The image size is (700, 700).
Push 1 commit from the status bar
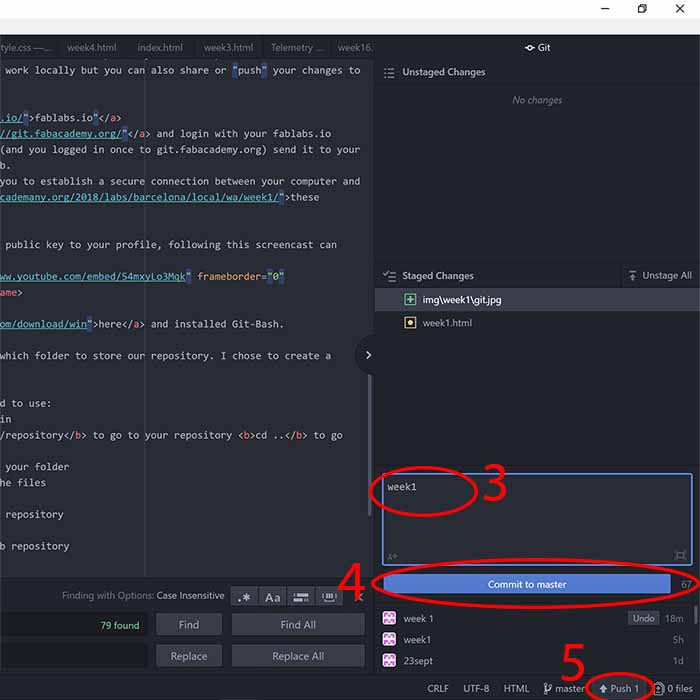[619, 688]
